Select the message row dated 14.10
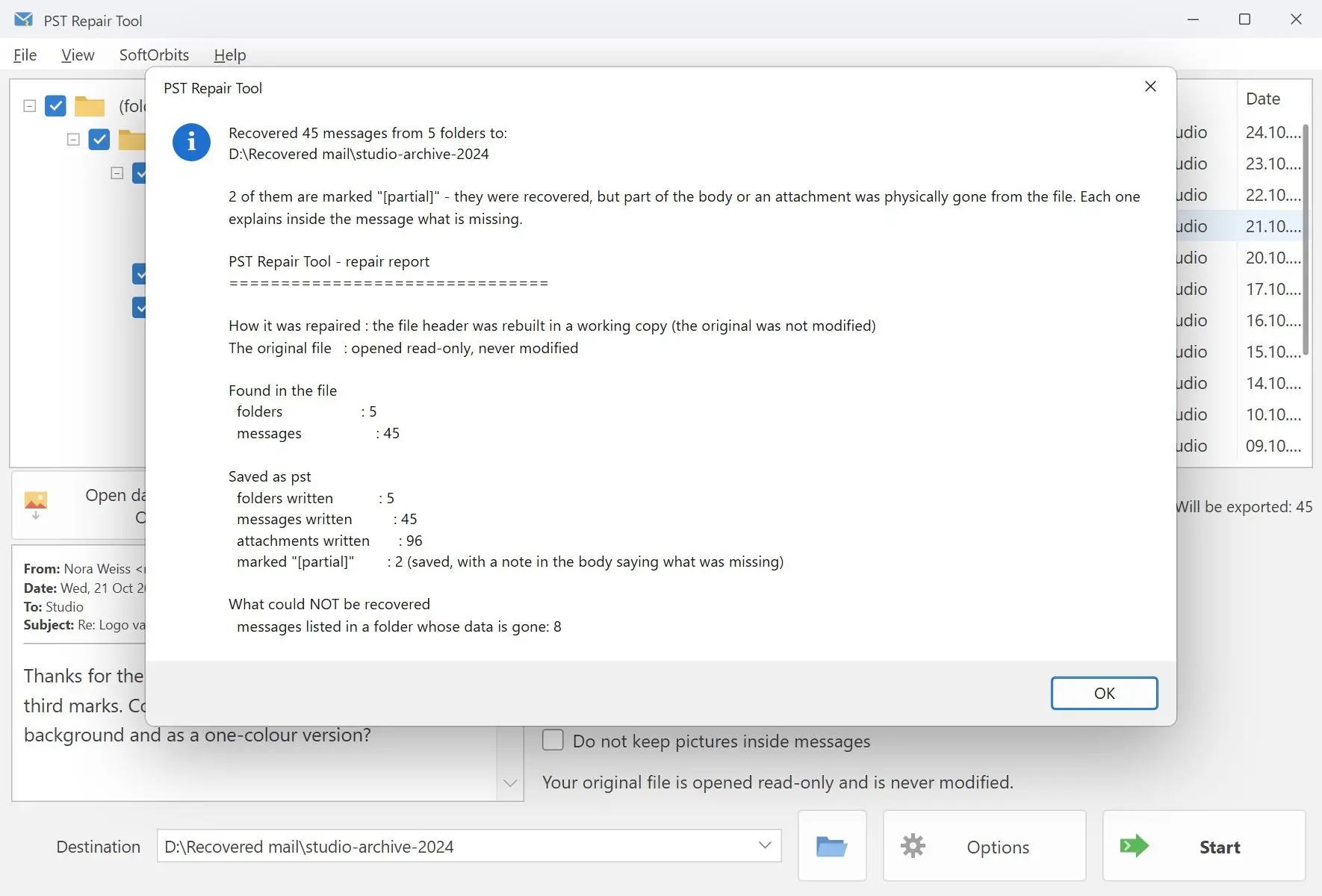The image size is (1322, 896). point(1240,383)
